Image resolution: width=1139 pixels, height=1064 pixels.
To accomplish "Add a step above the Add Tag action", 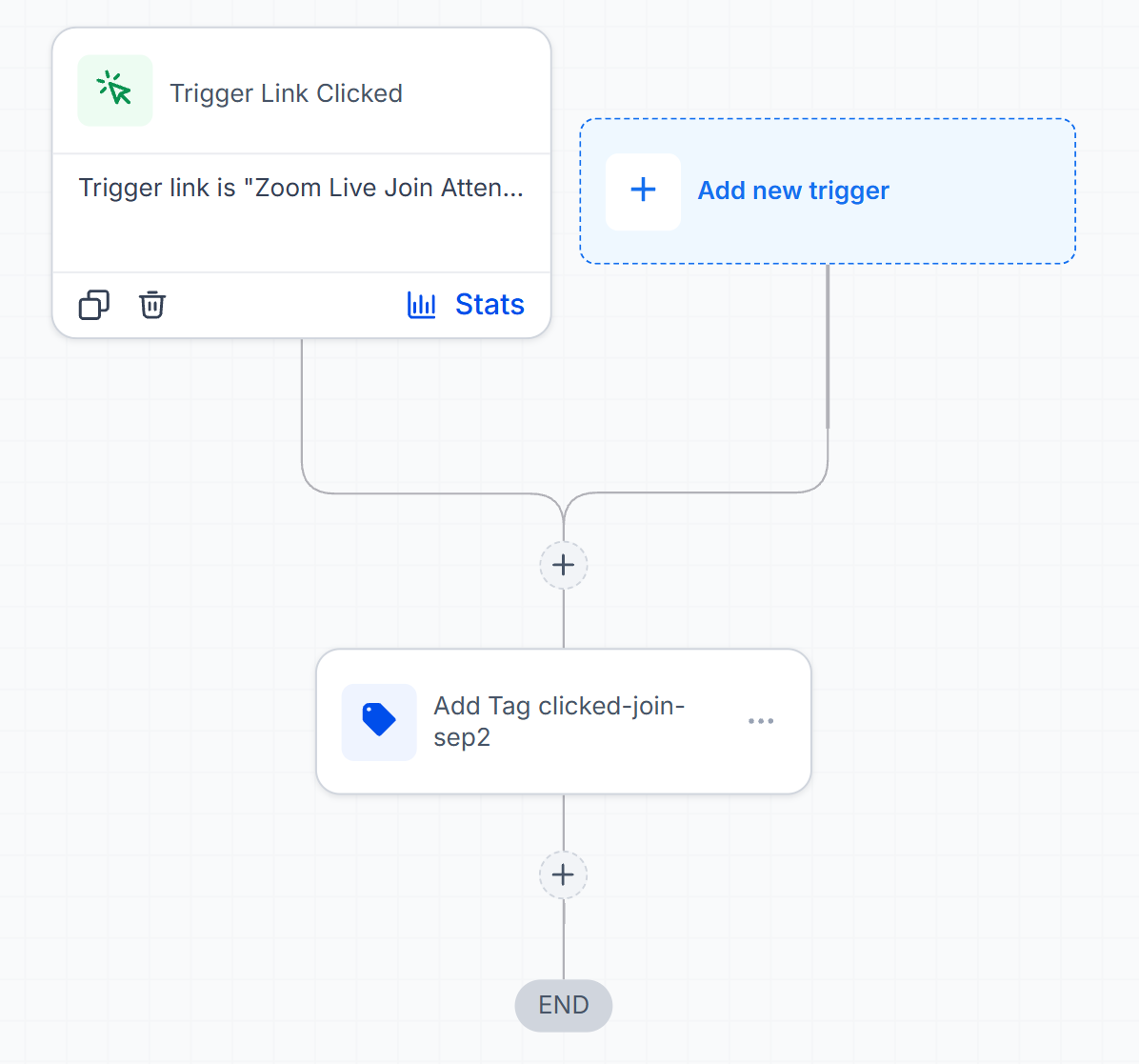I will (x=563, y=566).
